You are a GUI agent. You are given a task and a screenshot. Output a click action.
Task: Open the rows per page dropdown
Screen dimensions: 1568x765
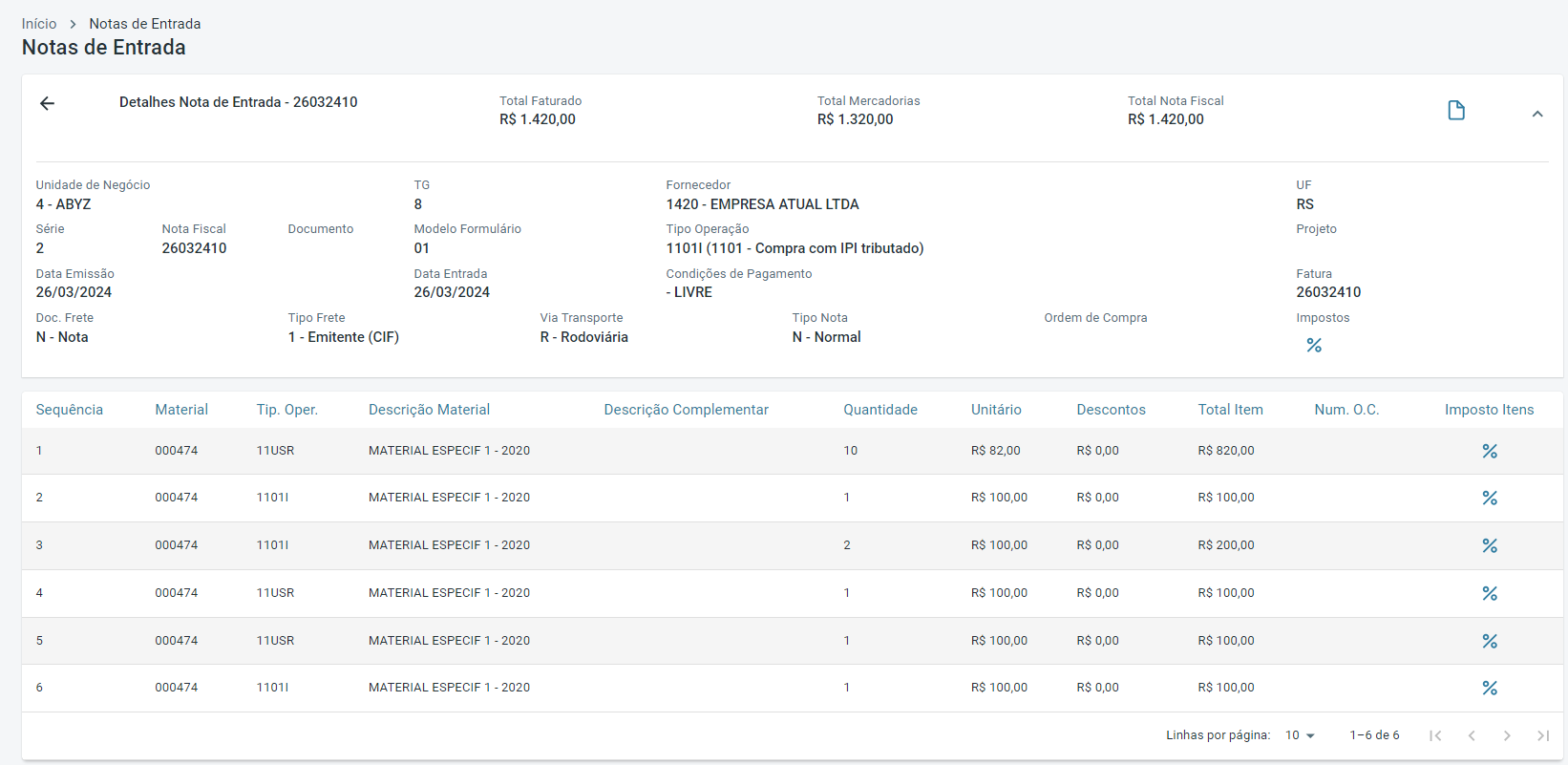pos(1300,735)
